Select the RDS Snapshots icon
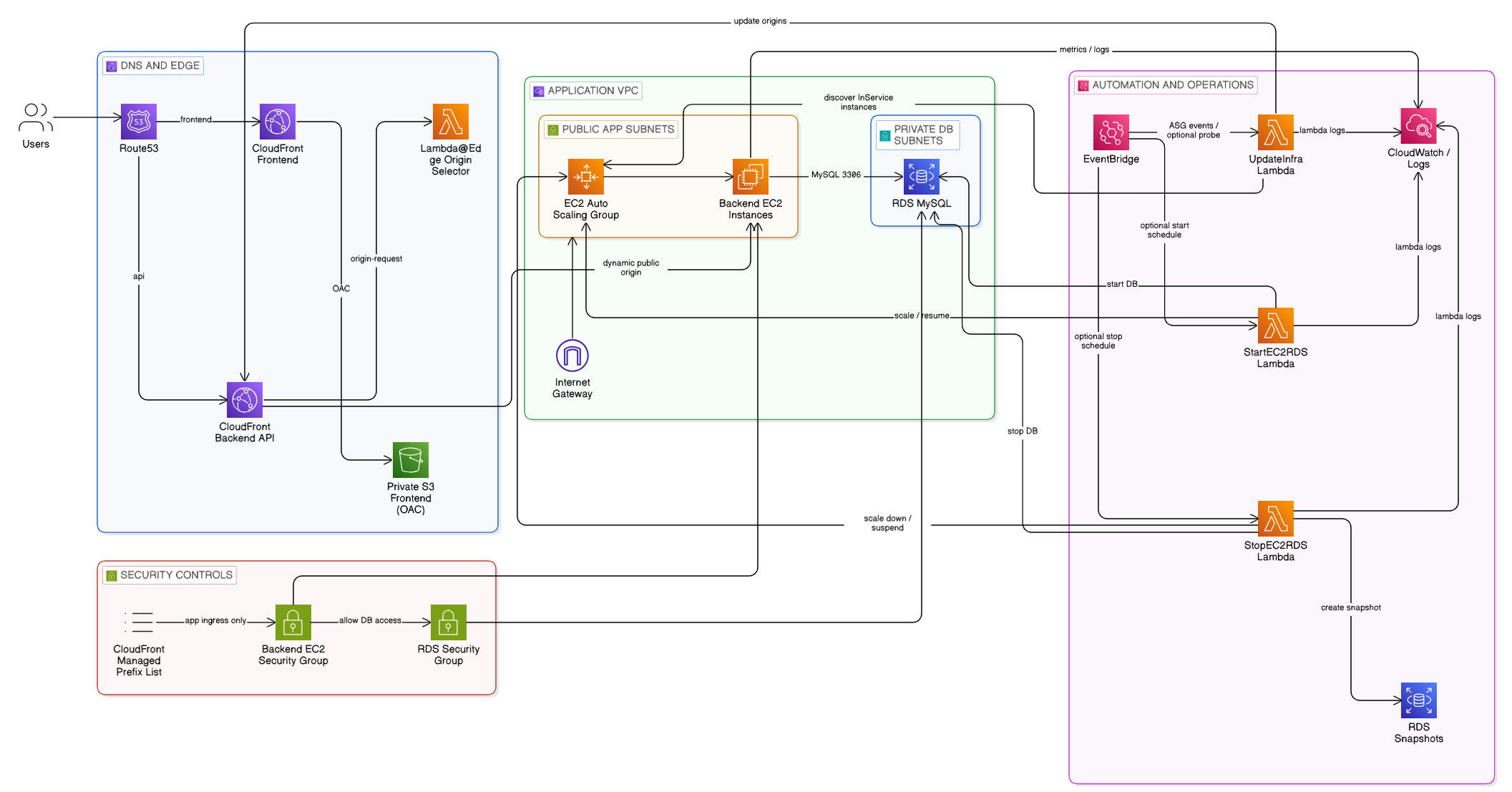Viewport: 1512px width, 792px height. pyautogui.click(x=1418, y=699)
